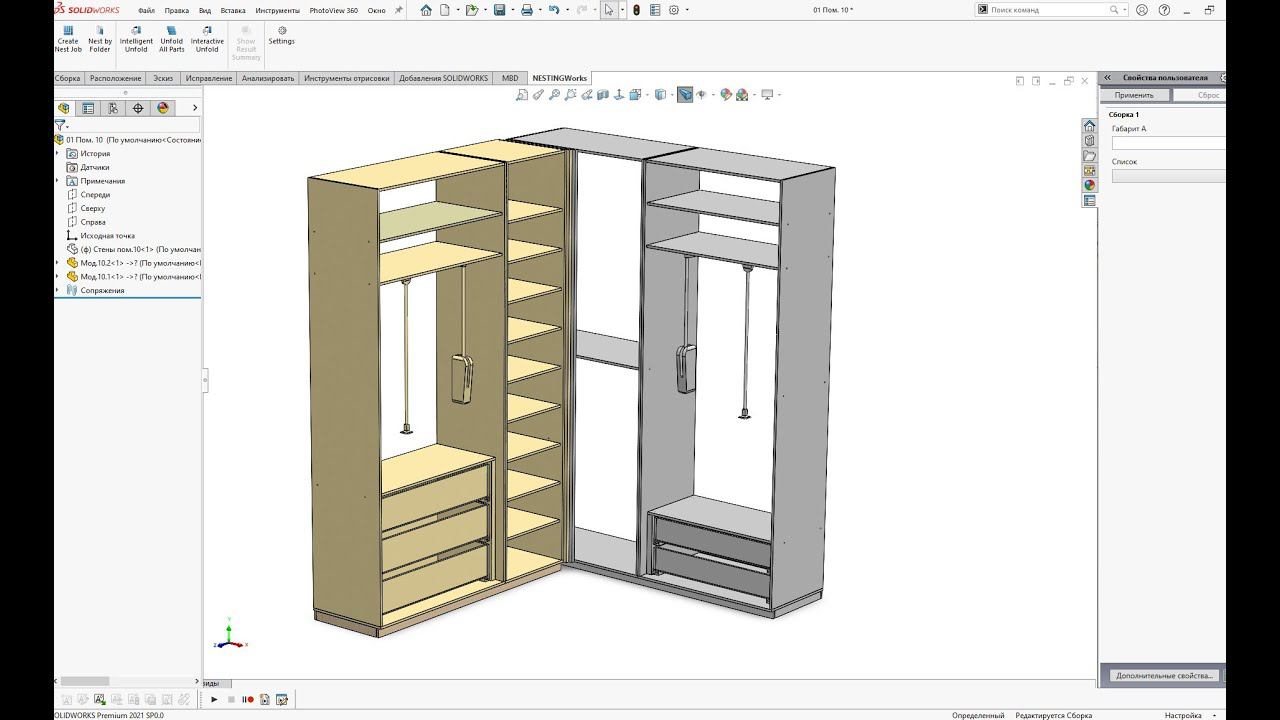
Task: Expand the История tree node
Action: 58,154
